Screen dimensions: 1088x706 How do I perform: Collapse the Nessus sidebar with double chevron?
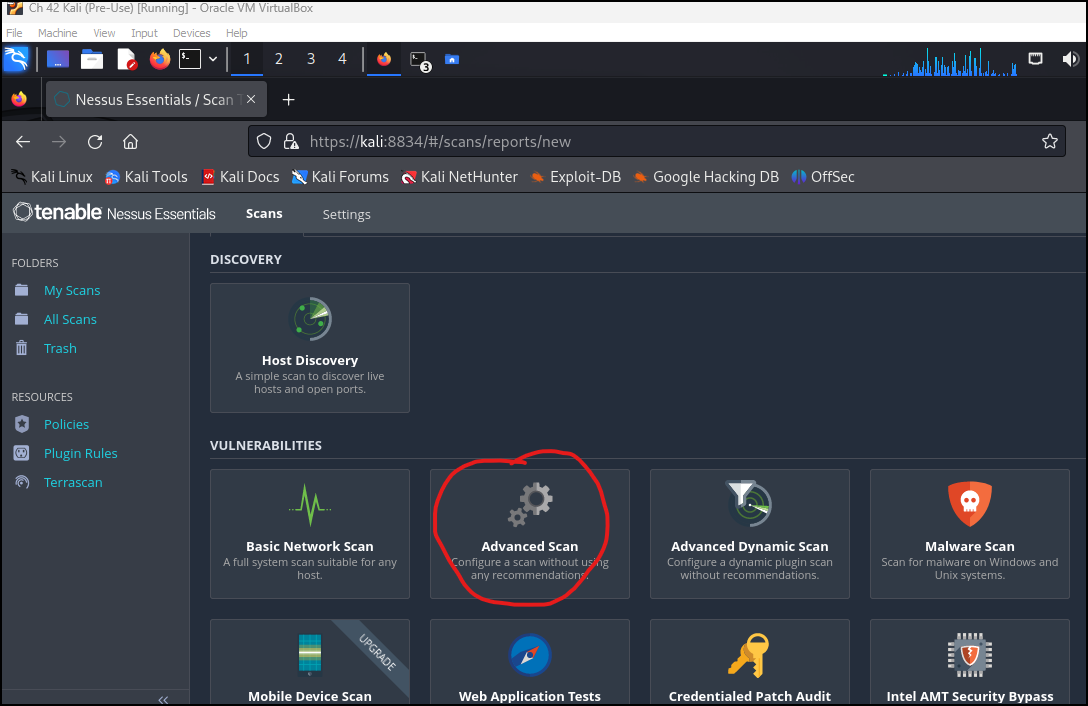pos(163,699)
